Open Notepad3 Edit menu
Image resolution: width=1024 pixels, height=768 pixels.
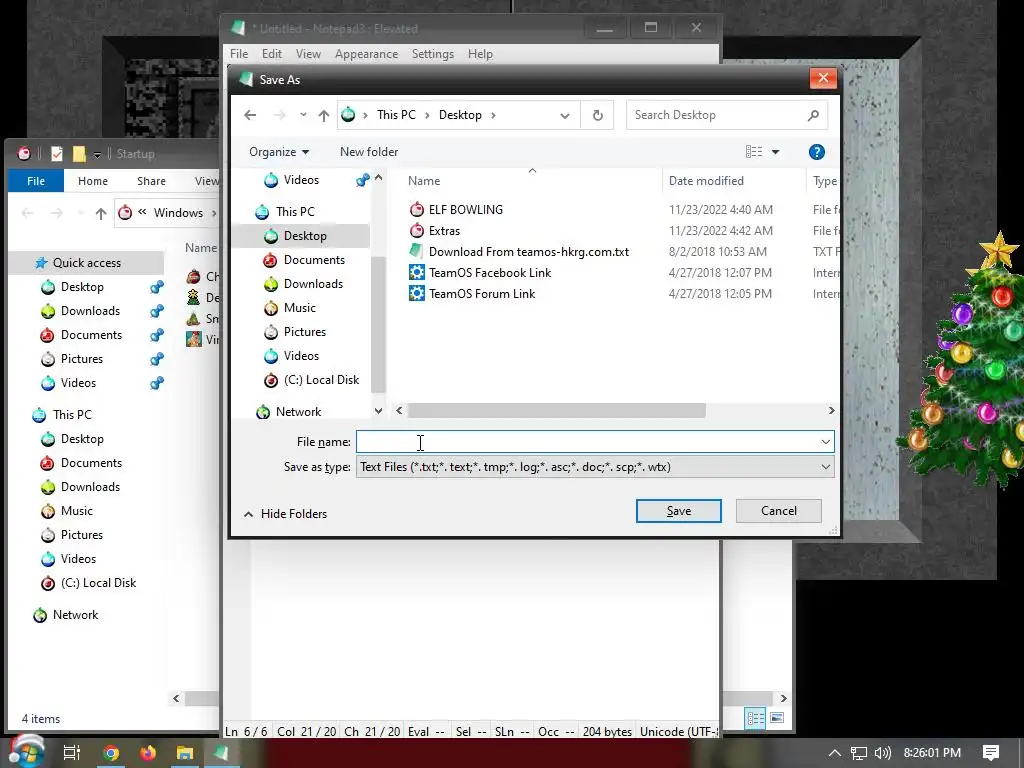(x=272, y=54)
